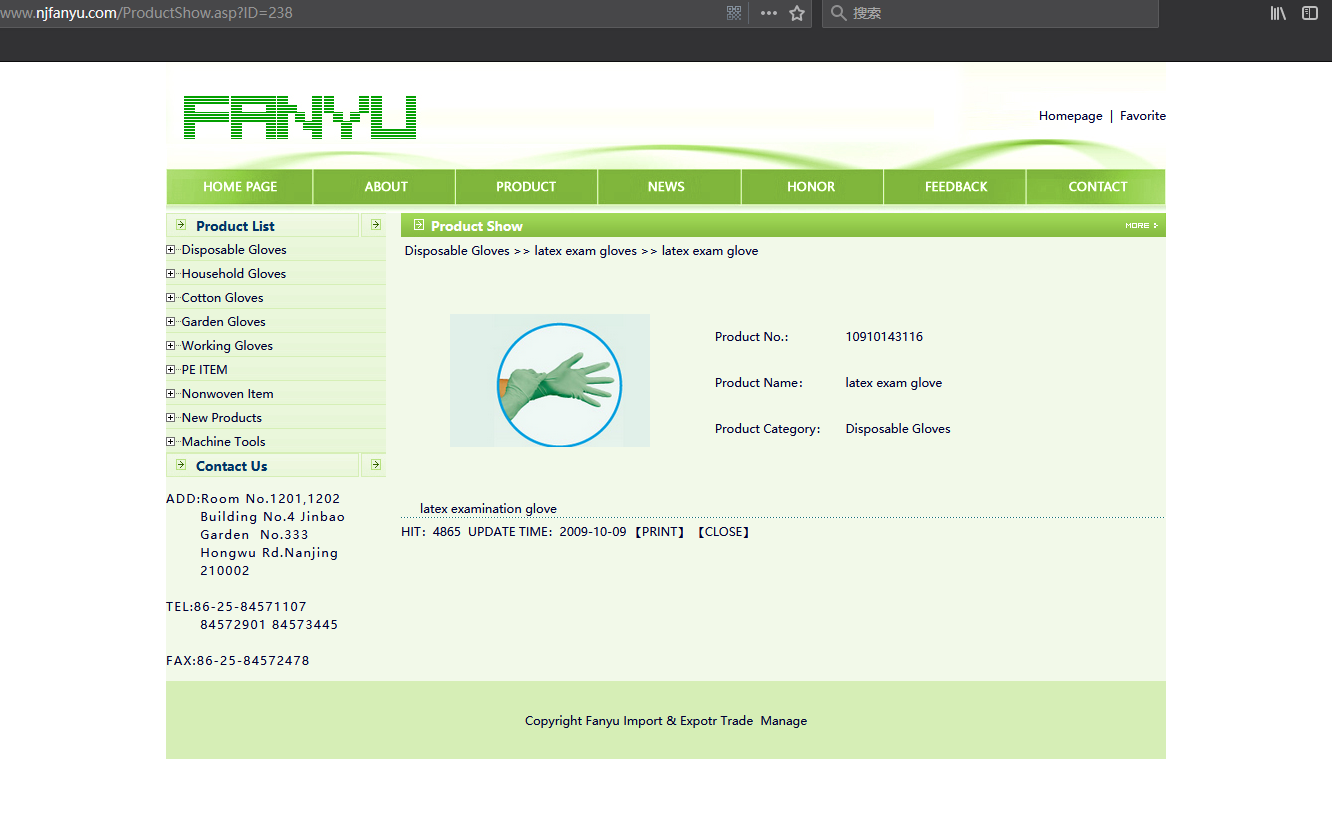
Task: Go to the FEEDBACK navigation tab
Action: 955,187
